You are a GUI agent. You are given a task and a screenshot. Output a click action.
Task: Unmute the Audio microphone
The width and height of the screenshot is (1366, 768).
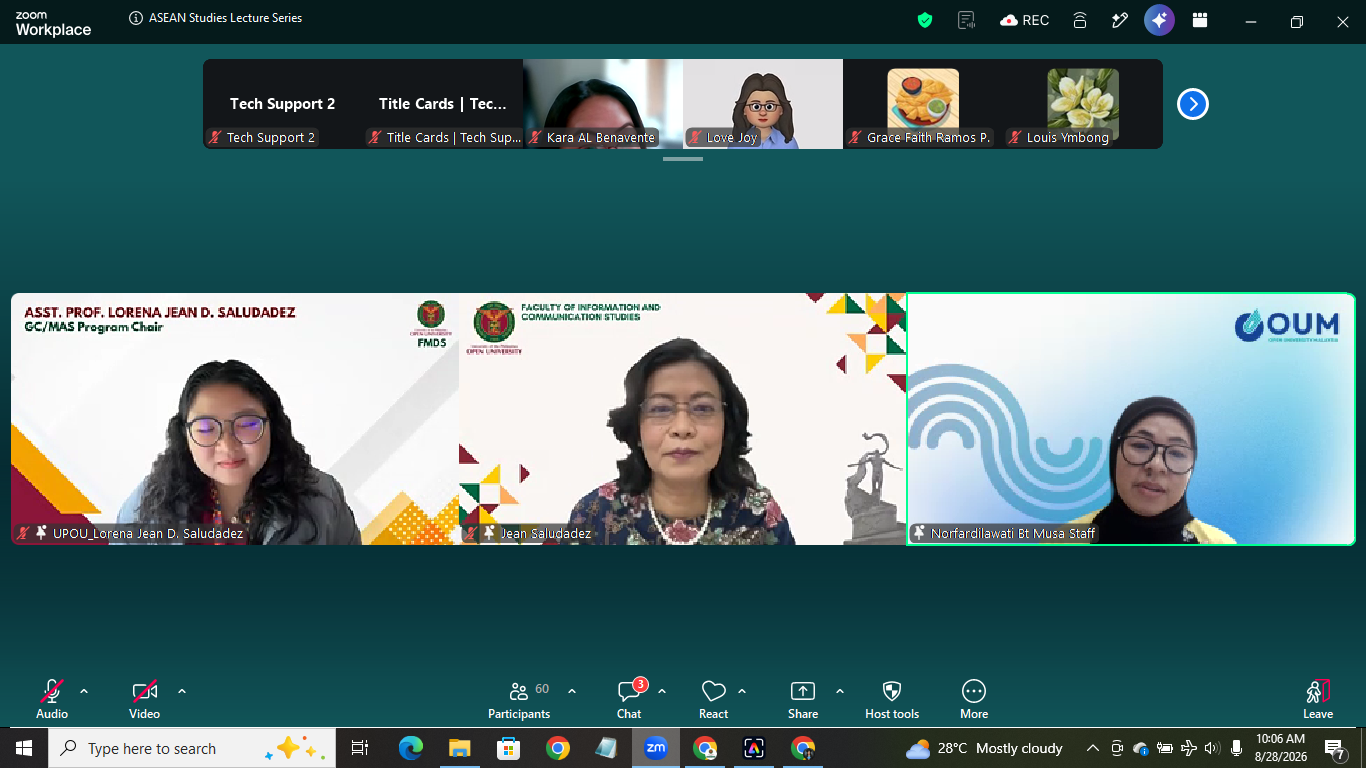[x=52, y=699]
